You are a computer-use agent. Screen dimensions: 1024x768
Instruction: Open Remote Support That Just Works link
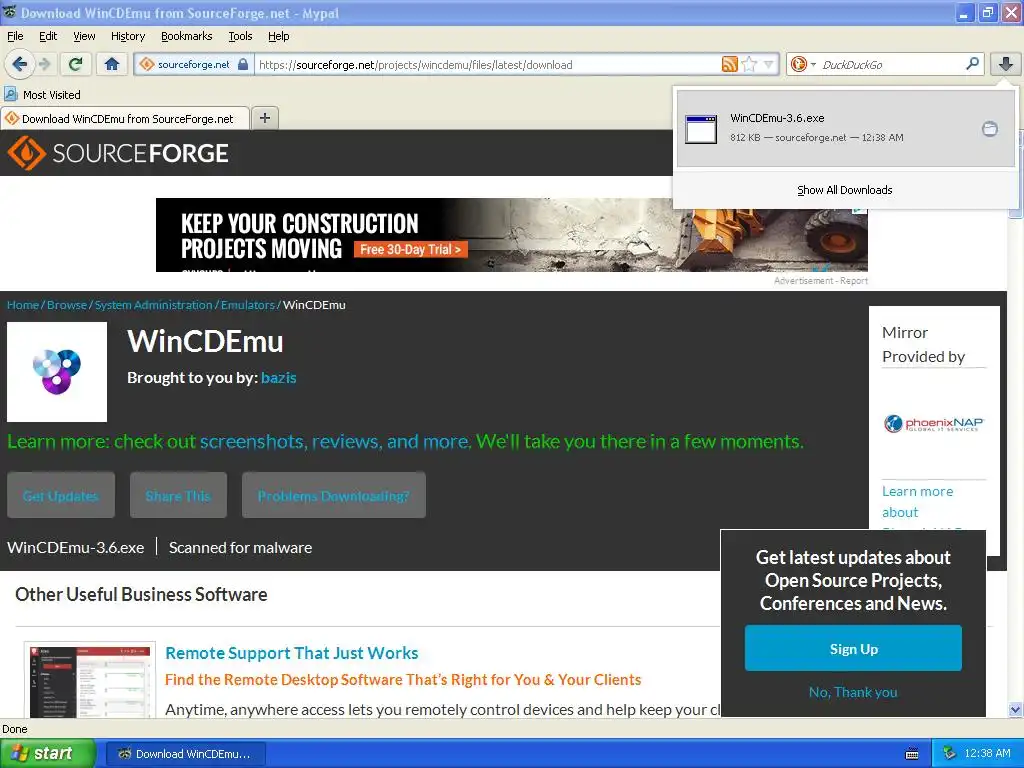[292, 653]
